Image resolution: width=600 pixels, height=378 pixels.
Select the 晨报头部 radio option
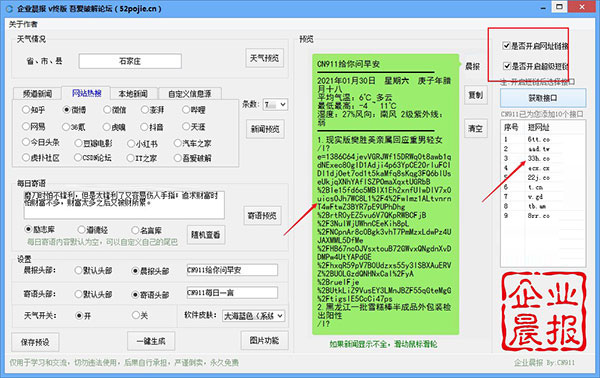pyautogui.click(x=150, y=271)
